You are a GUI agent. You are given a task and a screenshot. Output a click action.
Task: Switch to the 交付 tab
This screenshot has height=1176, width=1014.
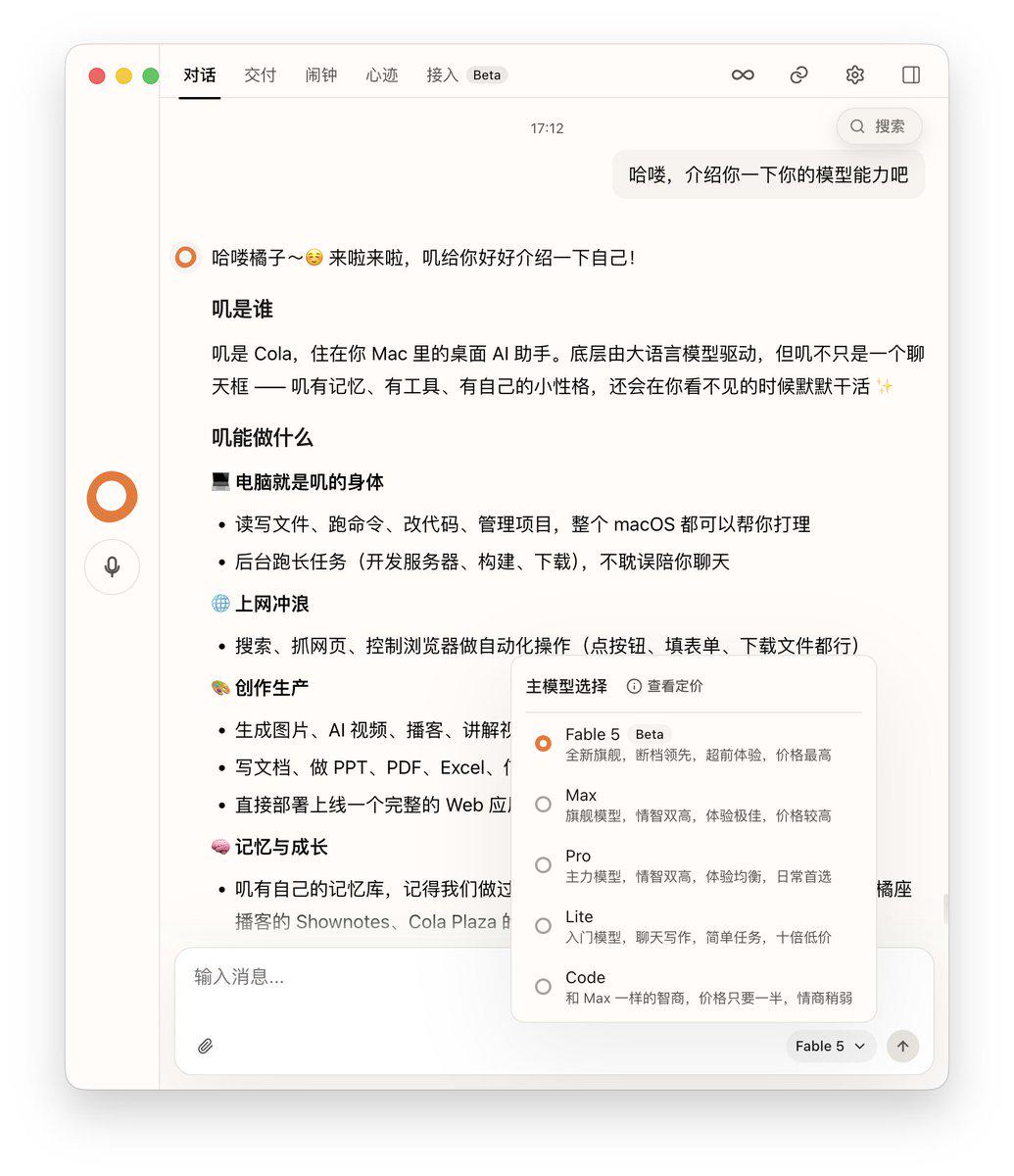(x=260, y=74)
